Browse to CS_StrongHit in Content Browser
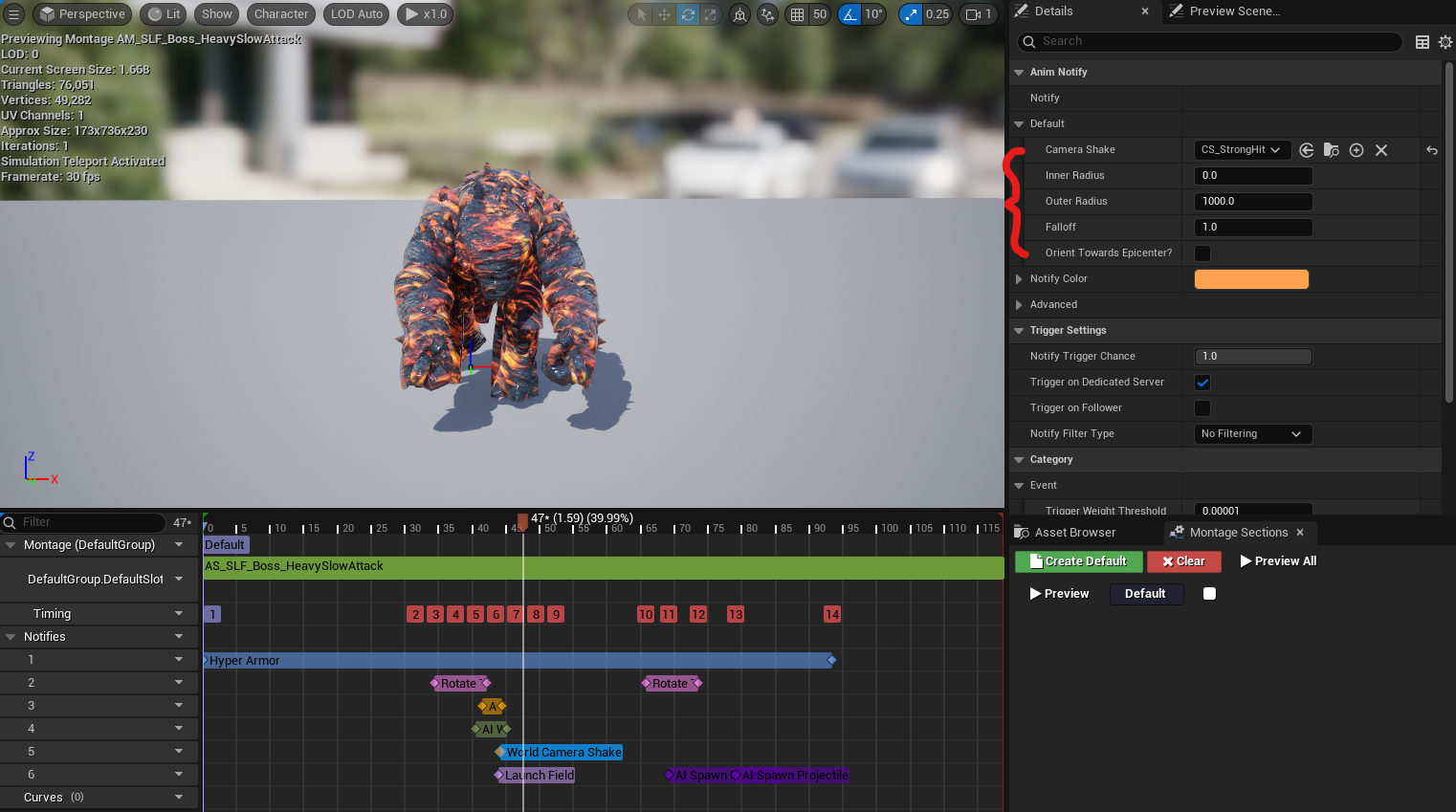 1331,150
